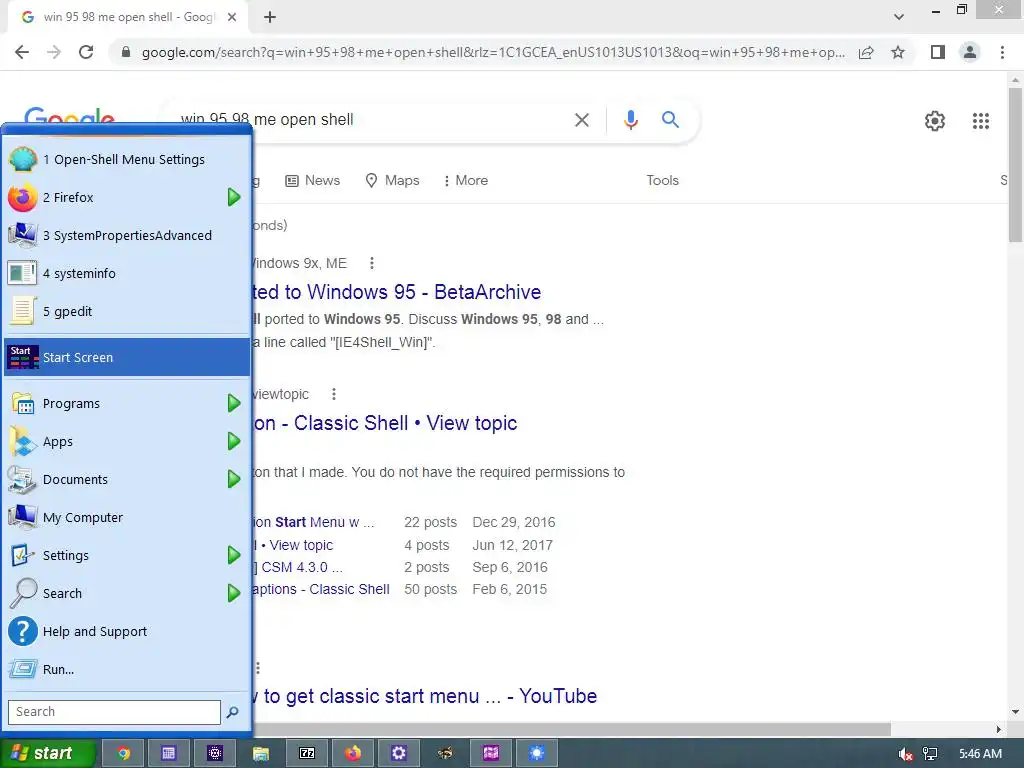Viewport: 1024px width, 768px height.
Task: Open Google search Tools
Action: click(662, 180)
